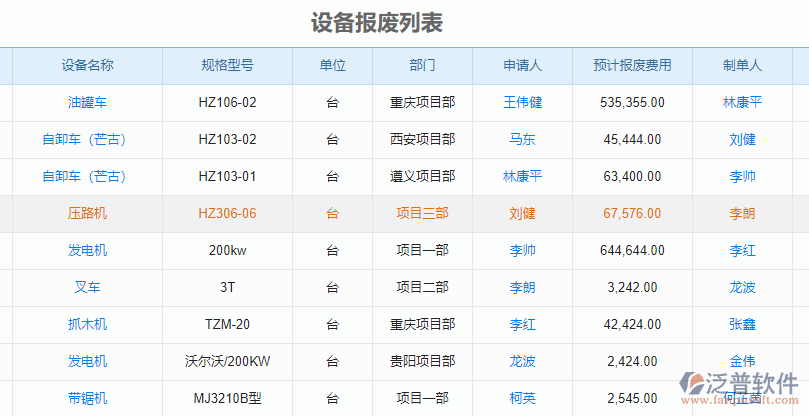Viewport: 809px width, 416px height.
Task: Select the cell with amount 644,644.00
Action: (632, 250)
